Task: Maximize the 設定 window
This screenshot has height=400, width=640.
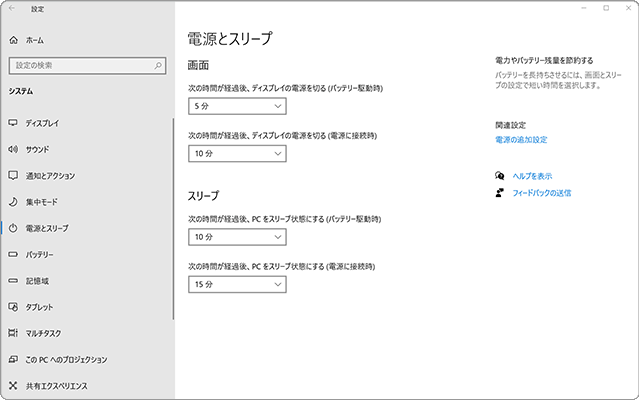Action: pyautogui.click(x=606, y=8)
